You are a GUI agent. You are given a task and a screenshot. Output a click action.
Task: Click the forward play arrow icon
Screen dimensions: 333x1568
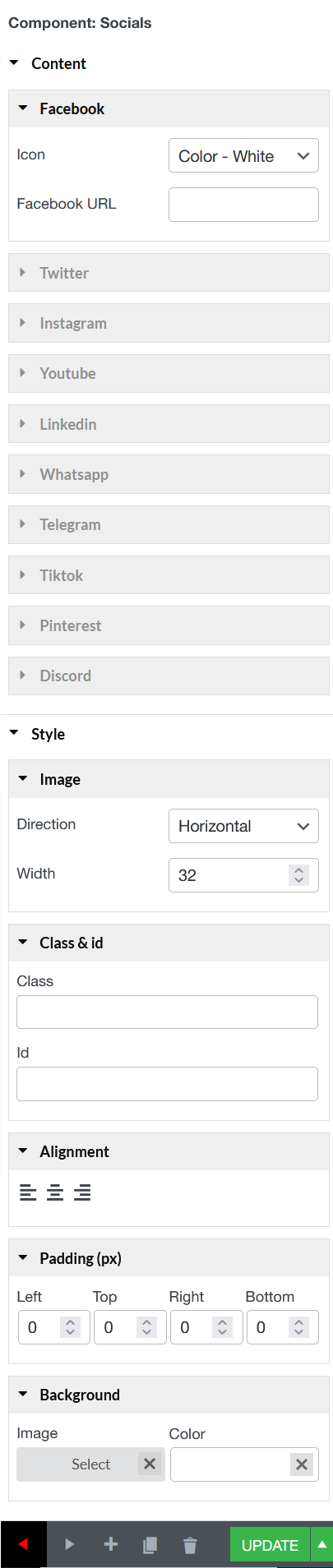70,1544
